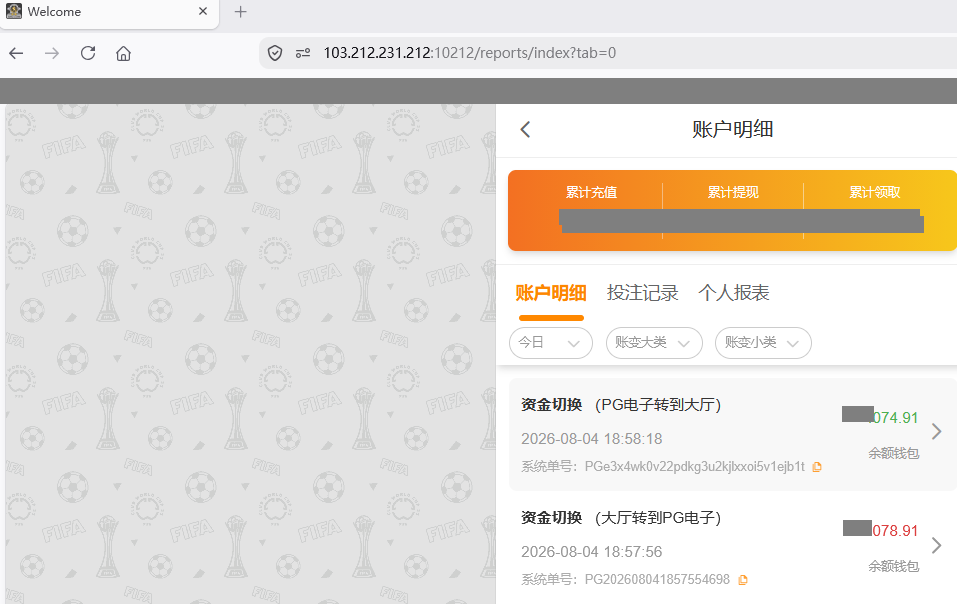
Task: Open a new browser tab with plus
Action: point(240,12)
